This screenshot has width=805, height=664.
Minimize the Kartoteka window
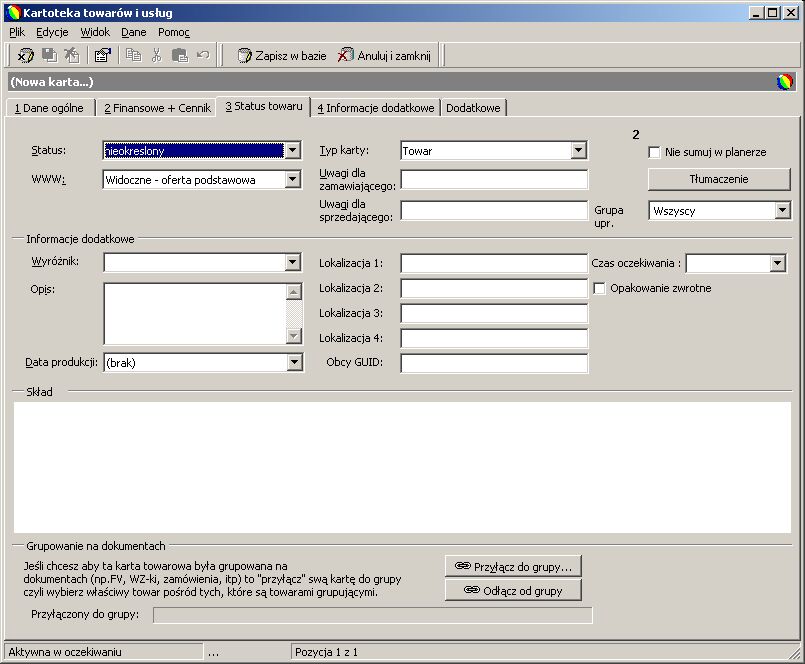pos(755,13)
